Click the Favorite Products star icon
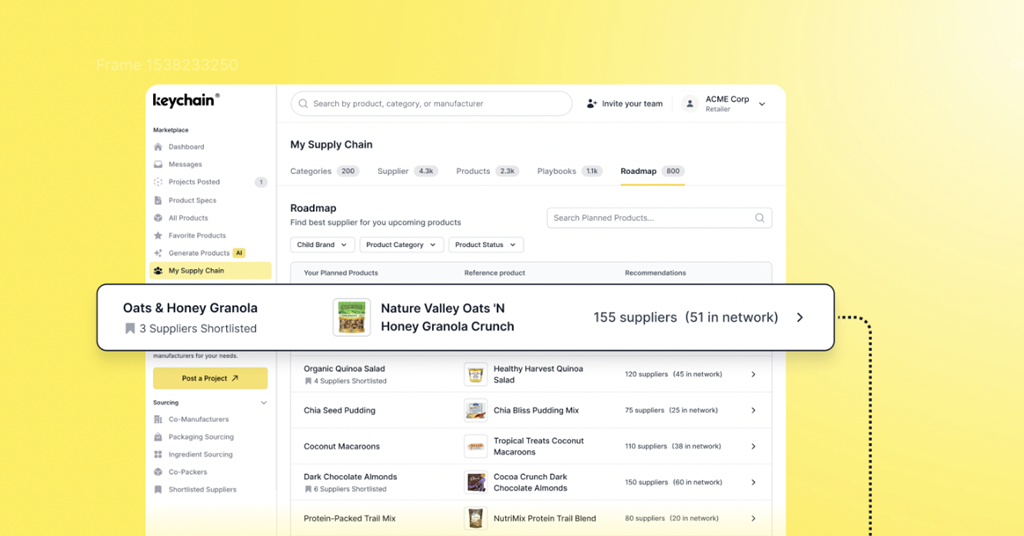Viewport: 1024px width, 536px height. click(x=158, y=236)
